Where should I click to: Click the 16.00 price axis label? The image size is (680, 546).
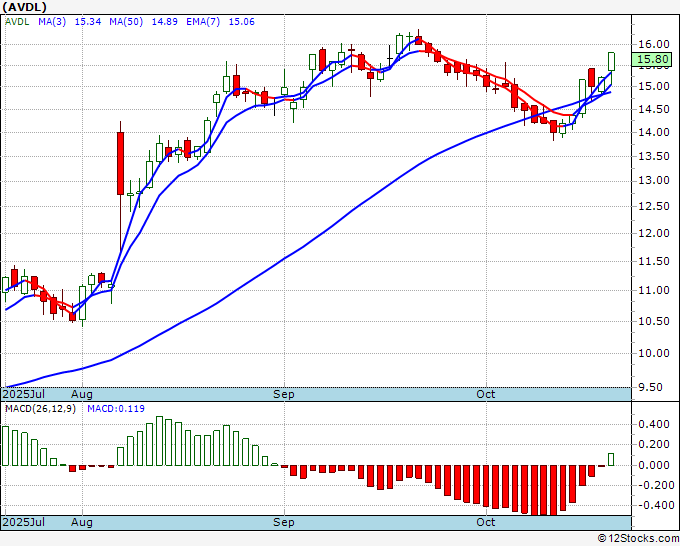point(654,44)
